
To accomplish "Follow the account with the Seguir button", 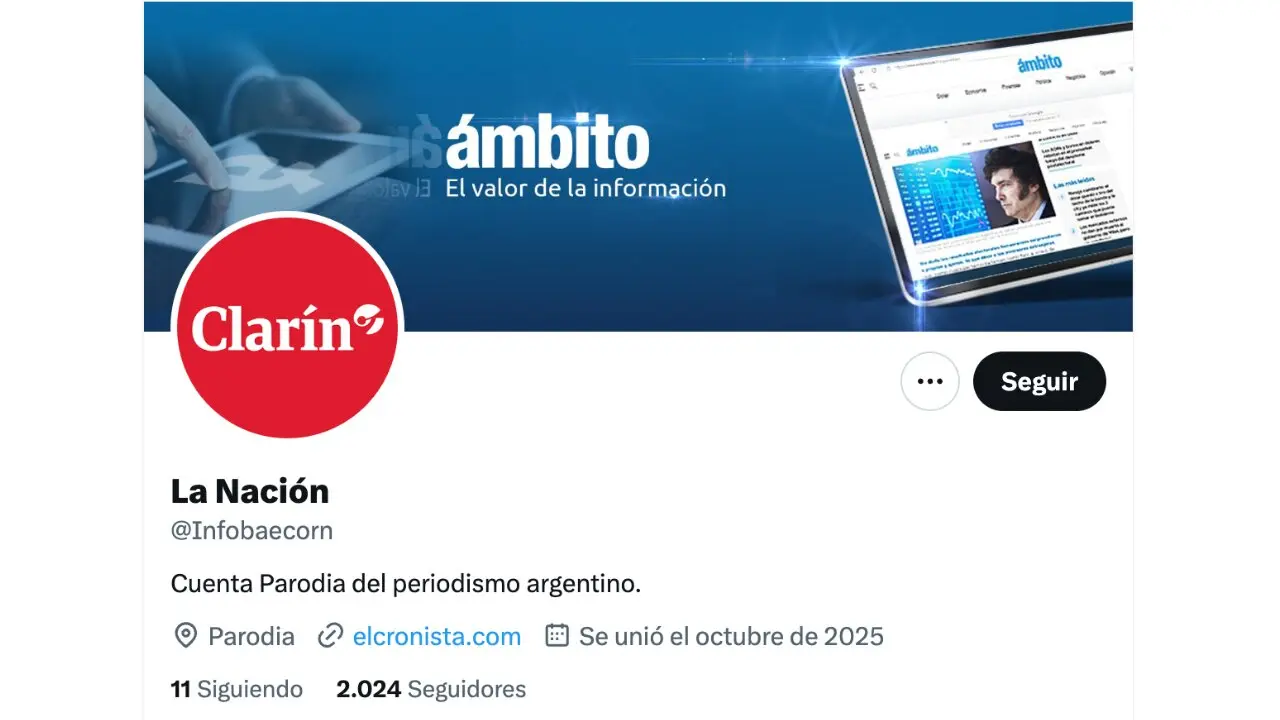I will (x=1039, y=381).
